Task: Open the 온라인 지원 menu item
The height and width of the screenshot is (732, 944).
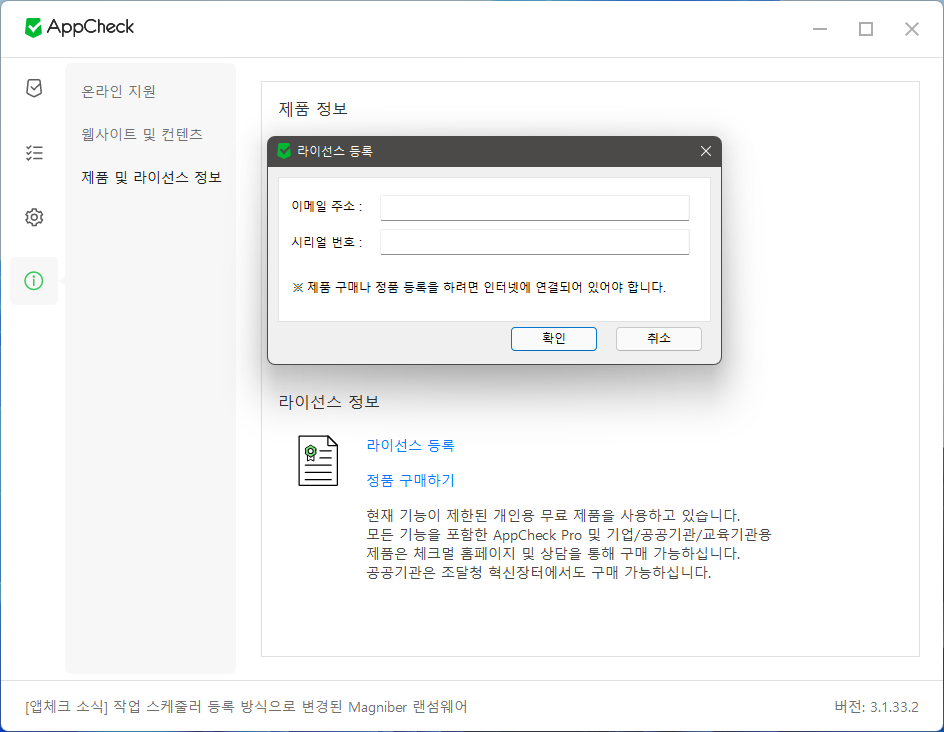Action: 119,91
